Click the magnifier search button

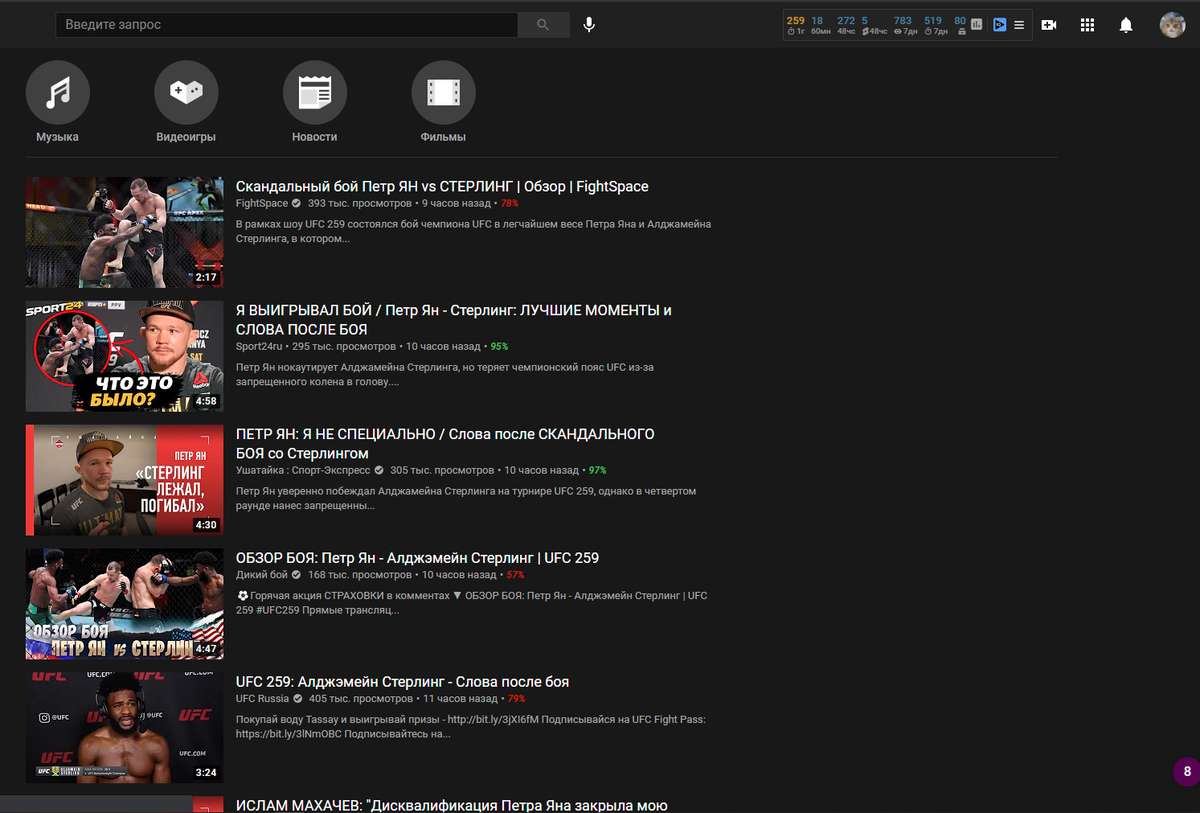543,24
